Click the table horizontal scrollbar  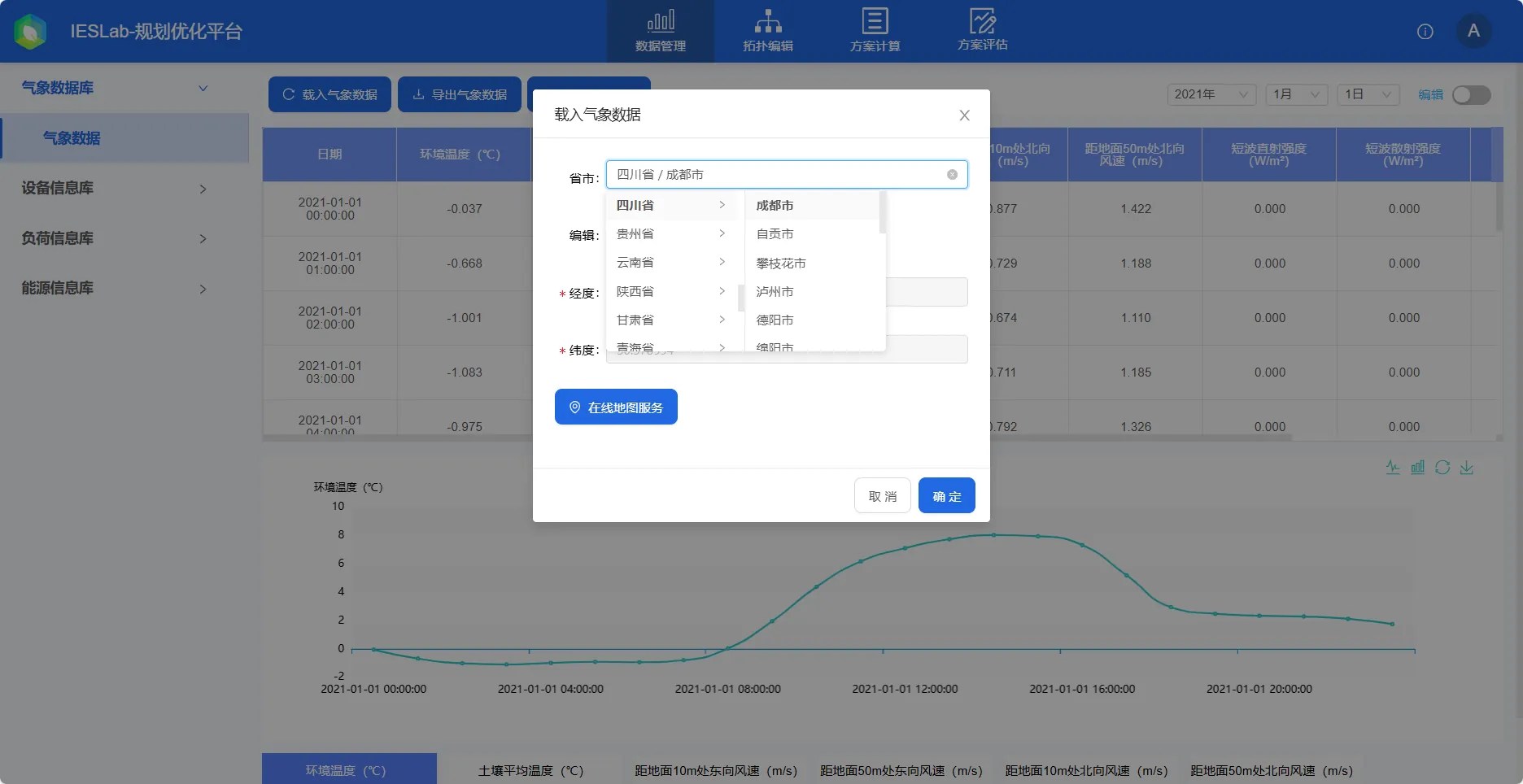click(x=777, y=438)
